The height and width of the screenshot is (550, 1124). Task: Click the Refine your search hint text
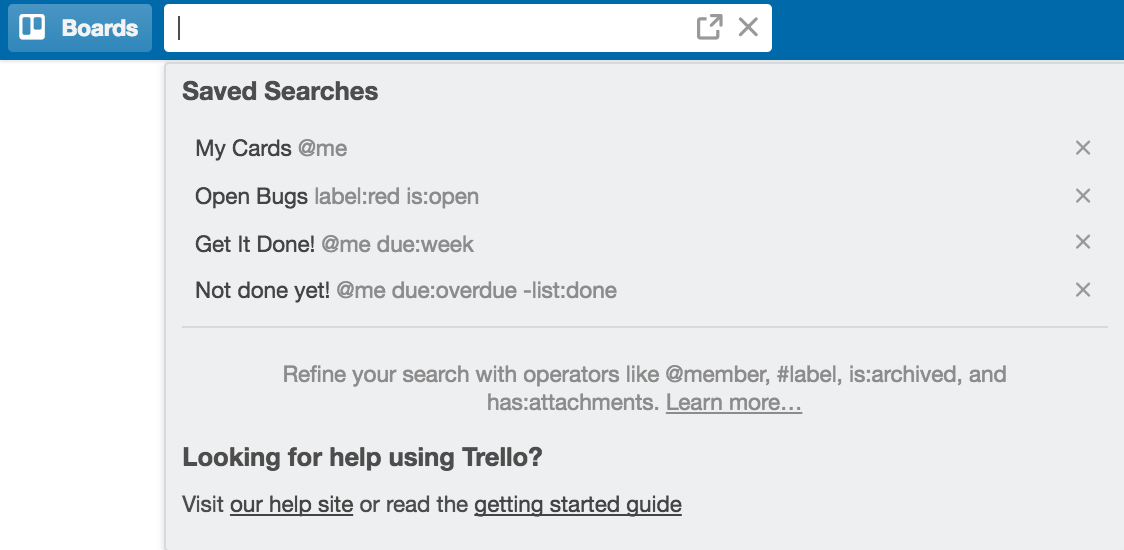pos(644,376)
